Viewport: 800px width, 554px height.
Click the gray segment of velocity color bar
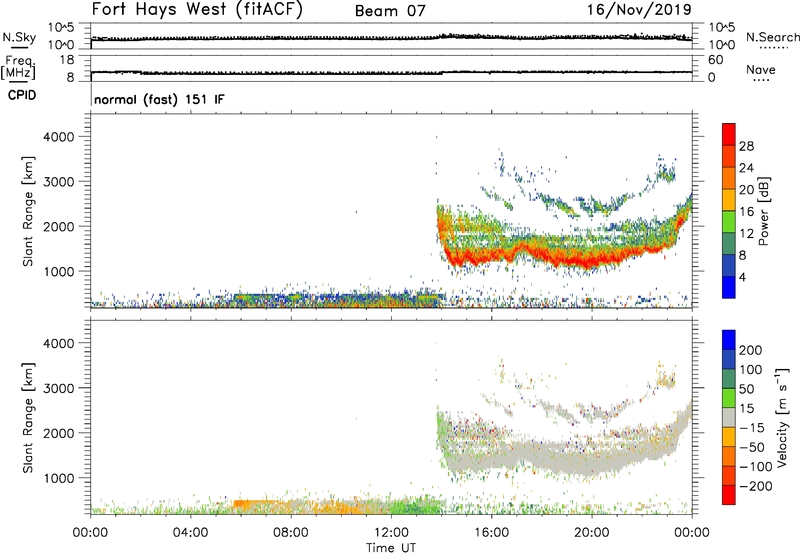[729, 417]
